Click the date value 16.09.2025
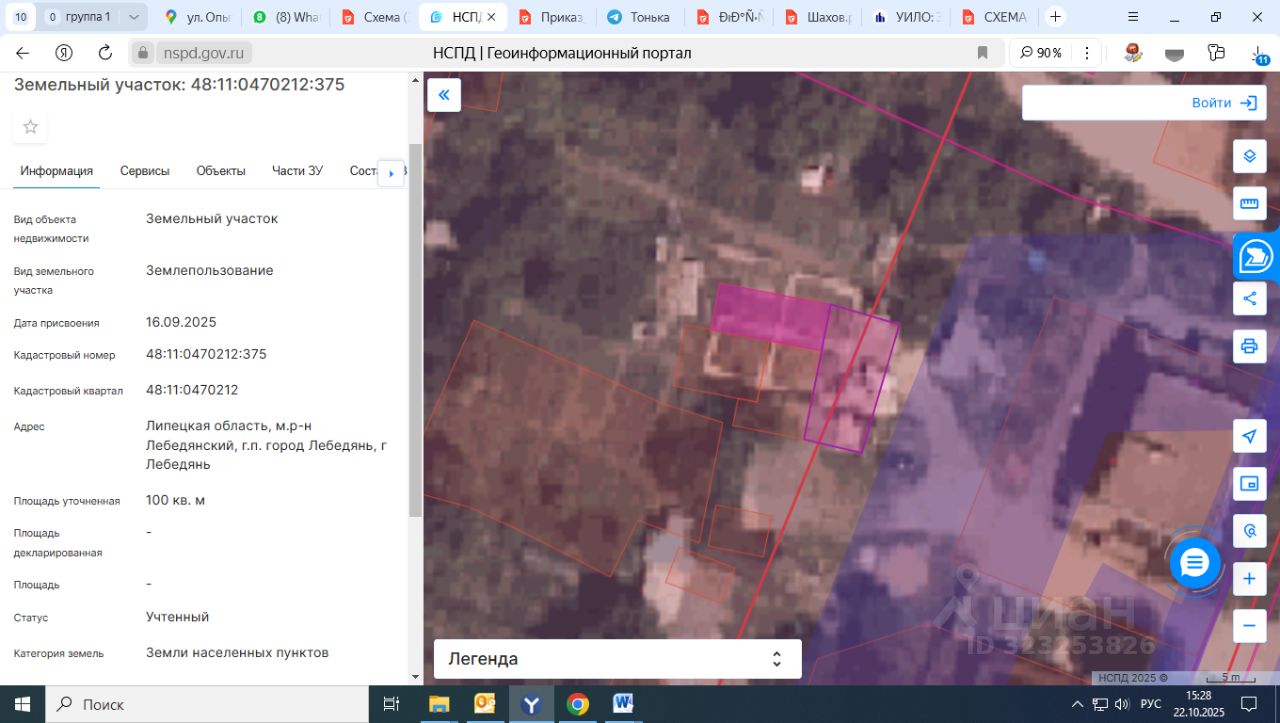The height and width of the screenshot is (723, 1280). click(181, 322)
